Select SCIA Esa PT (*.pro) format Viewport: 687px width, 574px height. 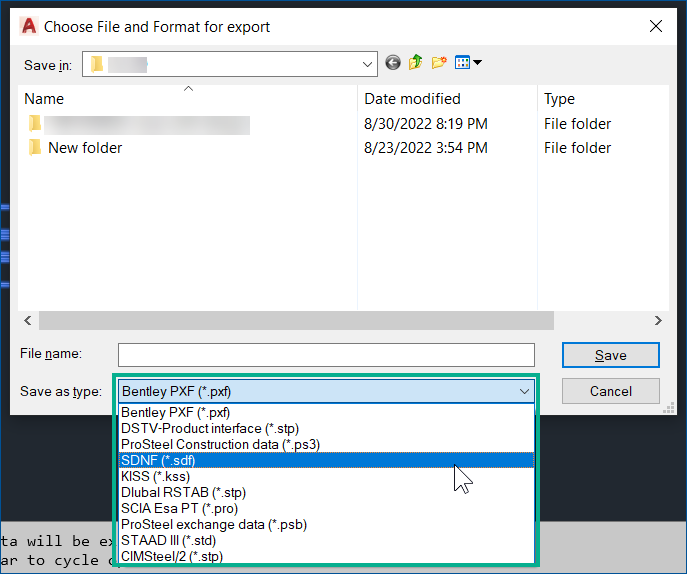coord(326,508)
